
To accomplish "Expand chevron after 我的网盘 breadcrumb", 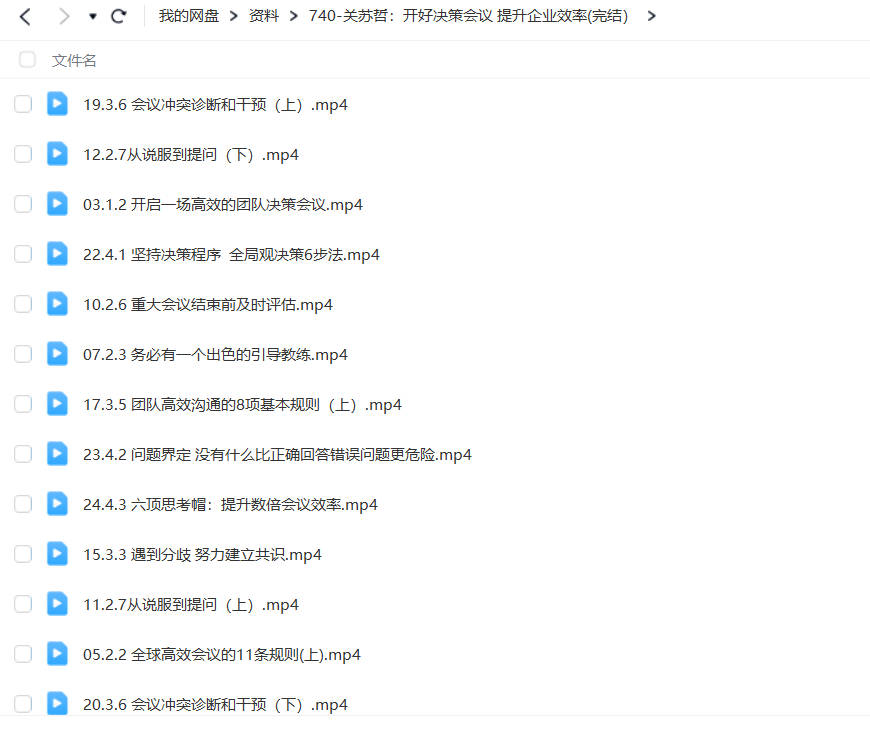I will [x=234, y=16].
